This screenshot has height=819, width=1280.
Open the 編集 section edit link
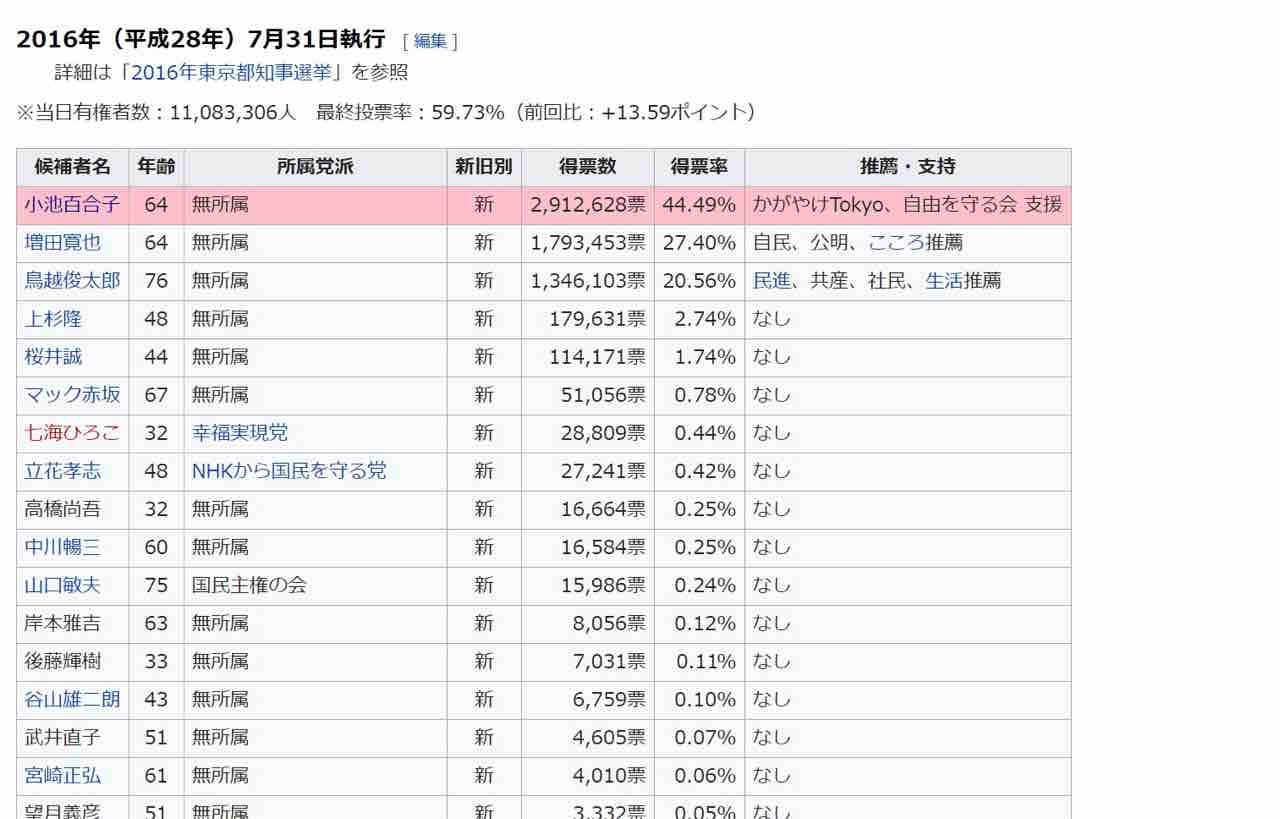(x=430, y=41)
